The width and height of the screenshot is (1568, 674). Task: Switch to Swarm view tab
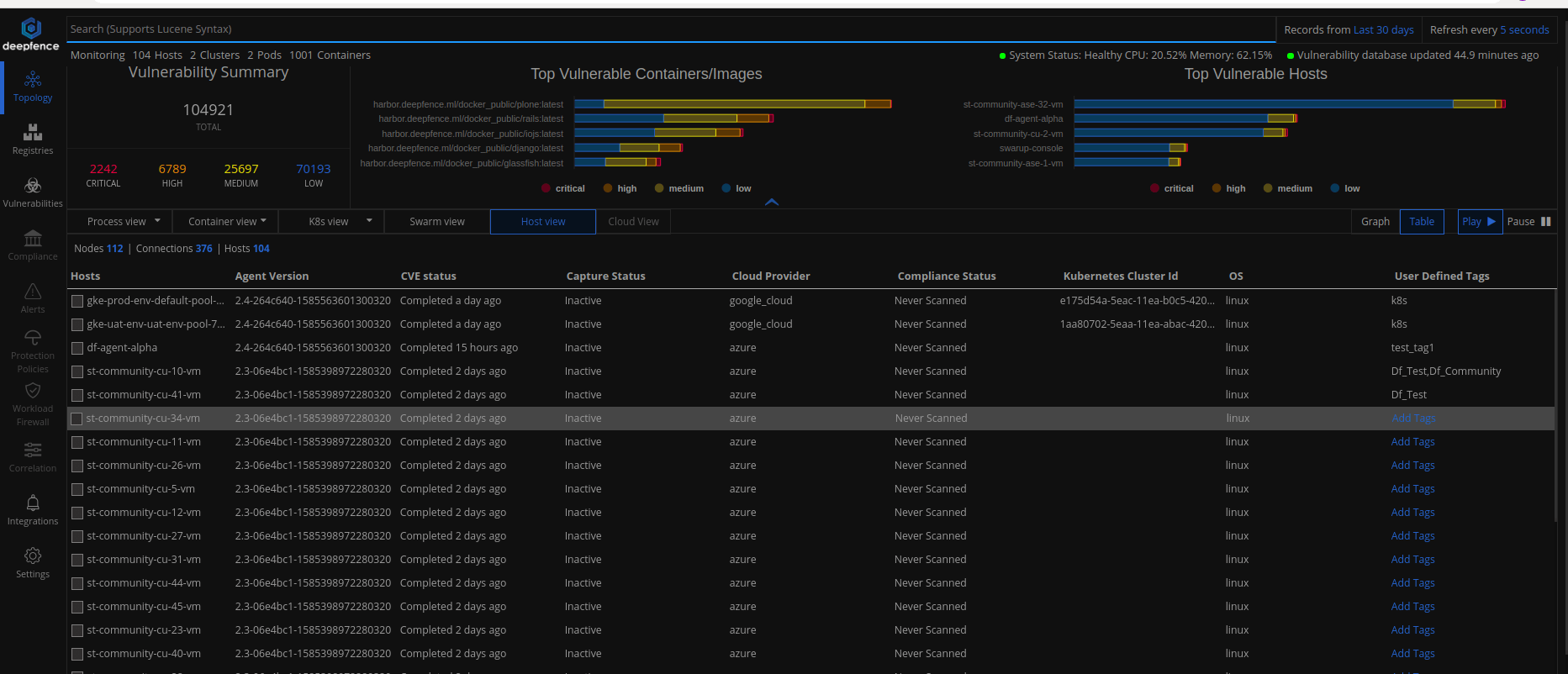coord(437,222)
